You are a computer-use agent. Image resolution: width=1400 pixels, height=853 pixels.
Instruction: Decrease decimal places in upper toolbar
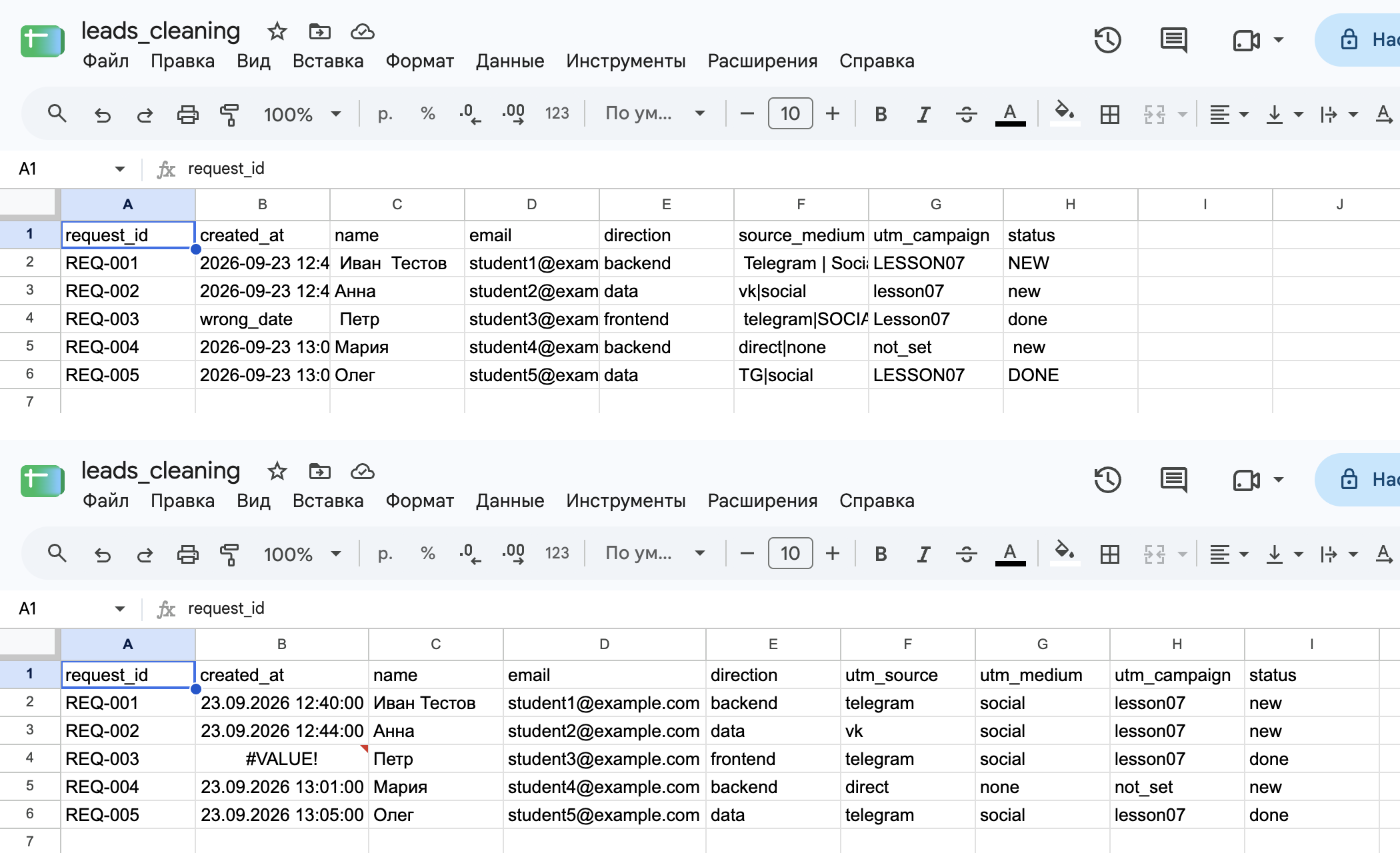click(470, 114)
